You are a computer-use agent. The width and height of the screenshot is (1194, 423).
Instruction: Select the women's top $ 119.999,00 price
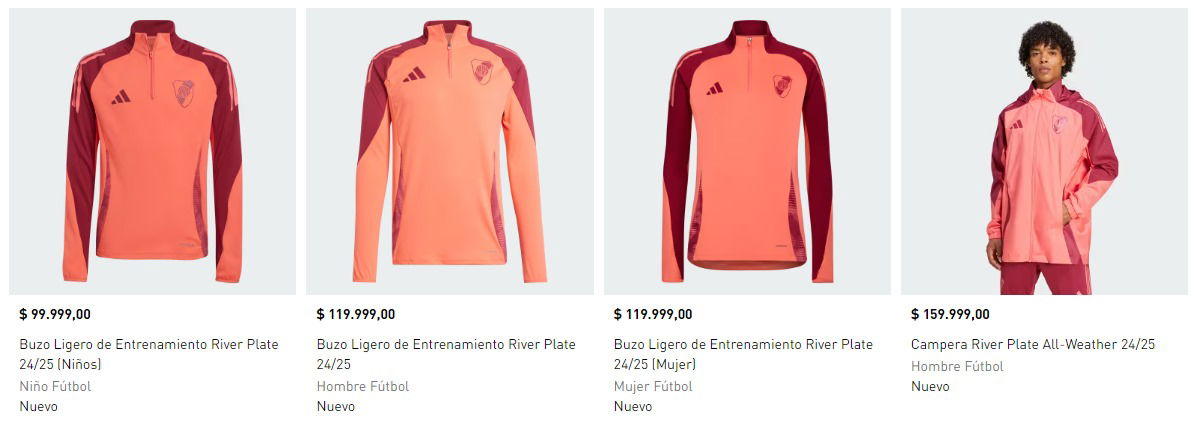(653, 314)
